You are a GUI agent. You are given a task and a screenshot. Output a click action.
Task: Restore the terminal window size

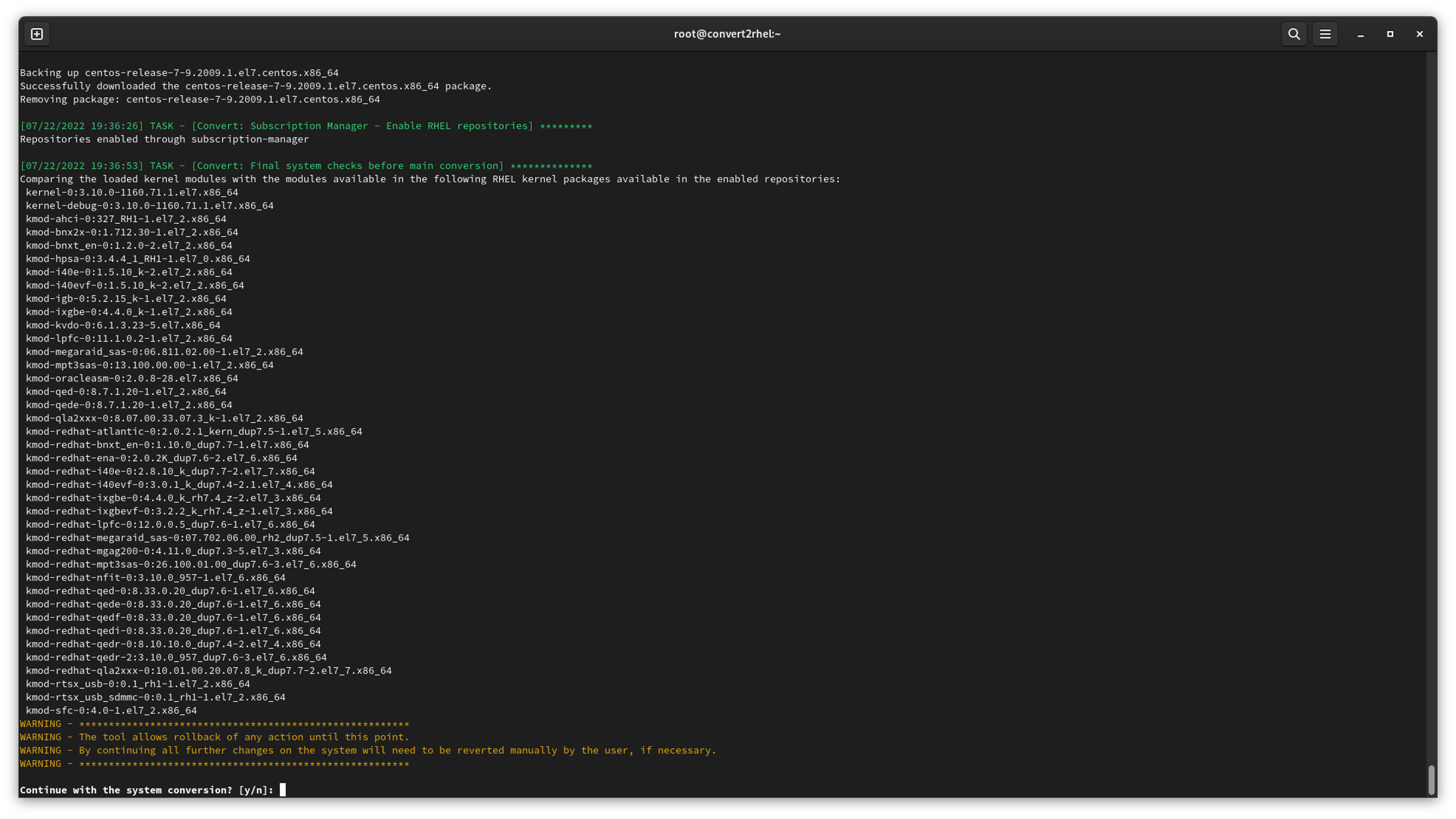(1390, 34)
